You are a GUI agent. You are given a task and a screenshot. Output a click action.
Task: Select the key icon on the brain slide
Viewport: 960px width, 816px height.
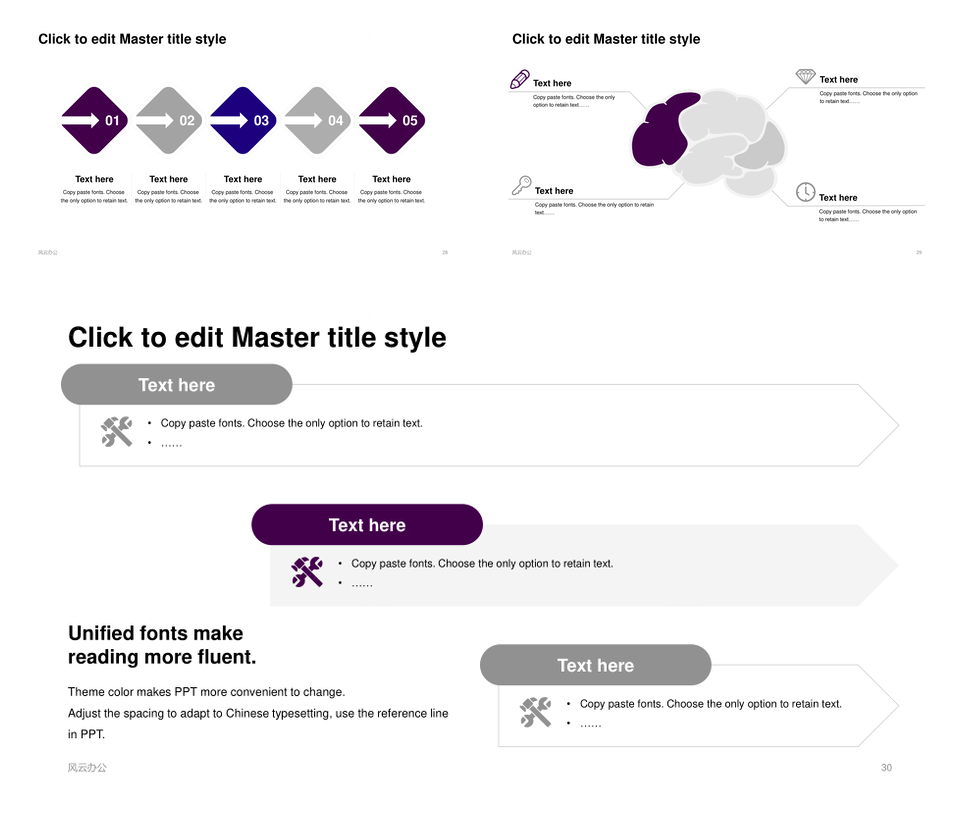[521, 185]
